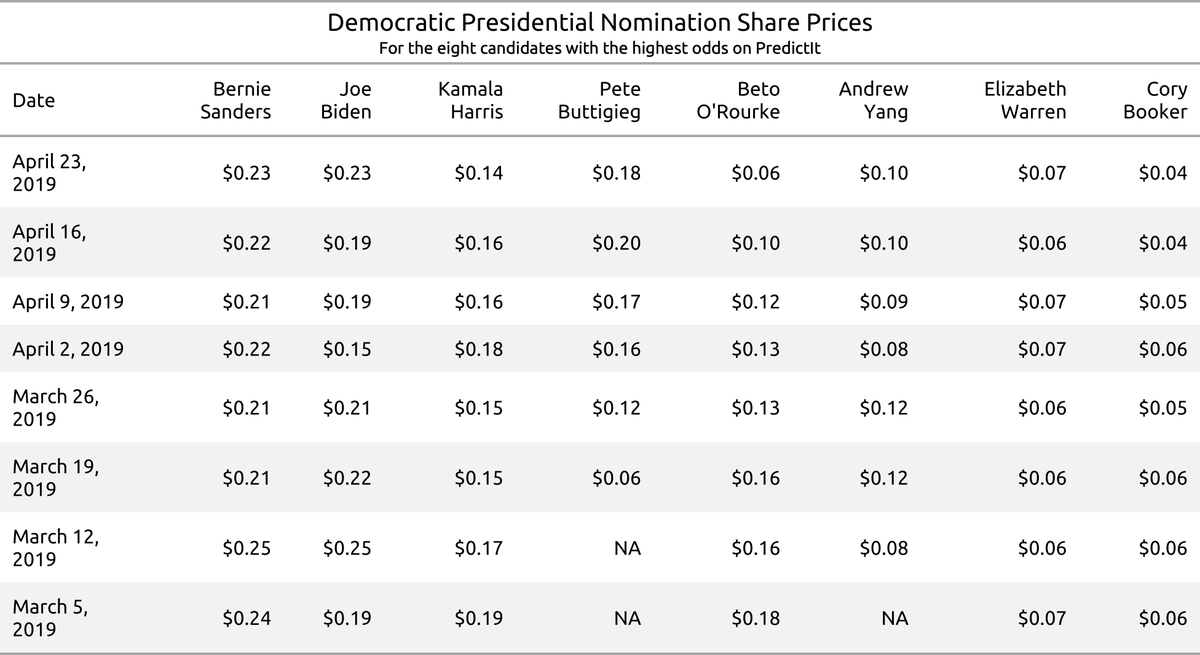Select the March 5, 2019 date cell

[x=48, y=617]
